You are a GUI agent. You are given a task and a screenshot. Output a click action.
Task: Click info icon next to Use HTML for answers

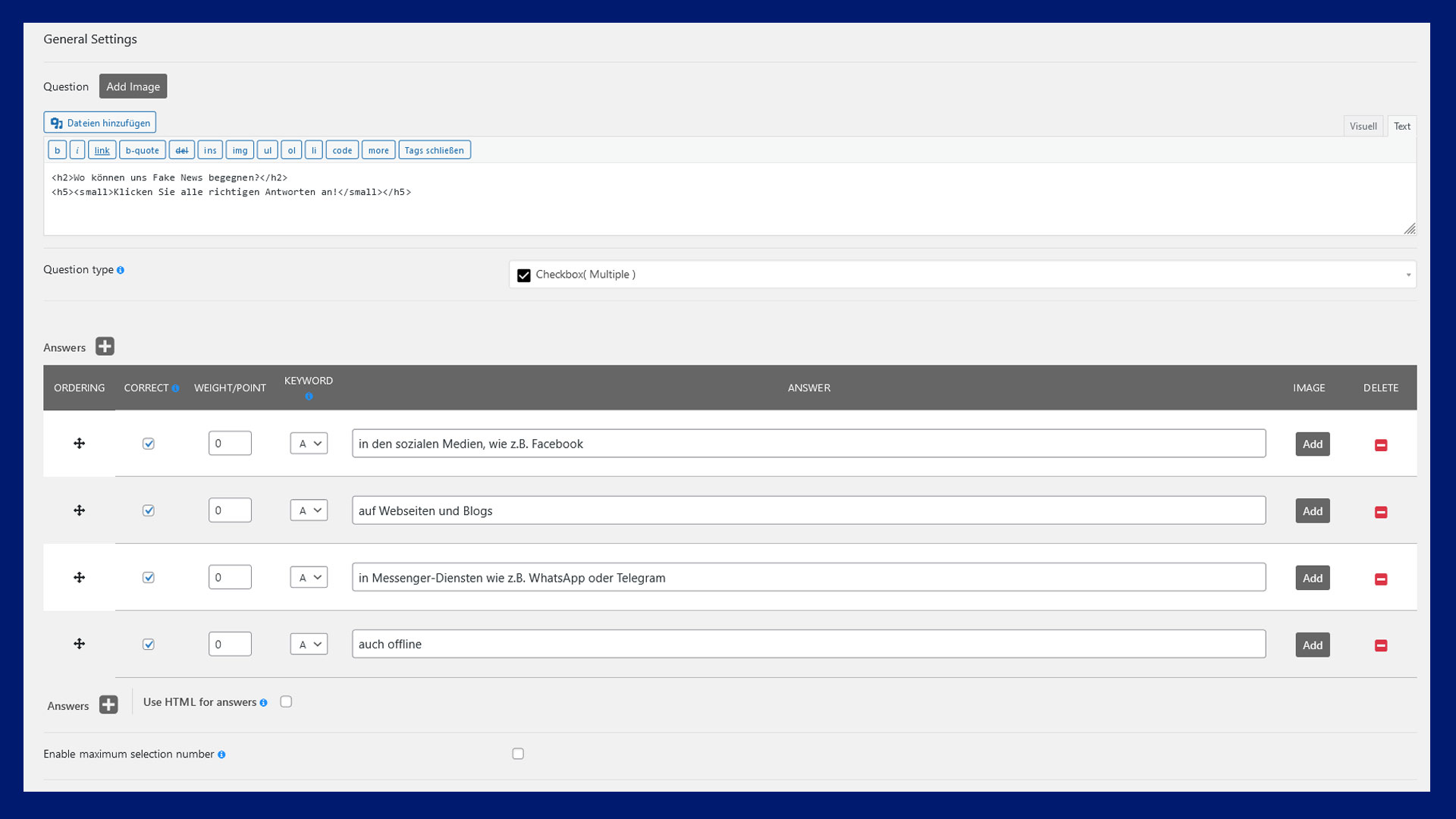tap(263, 703)
